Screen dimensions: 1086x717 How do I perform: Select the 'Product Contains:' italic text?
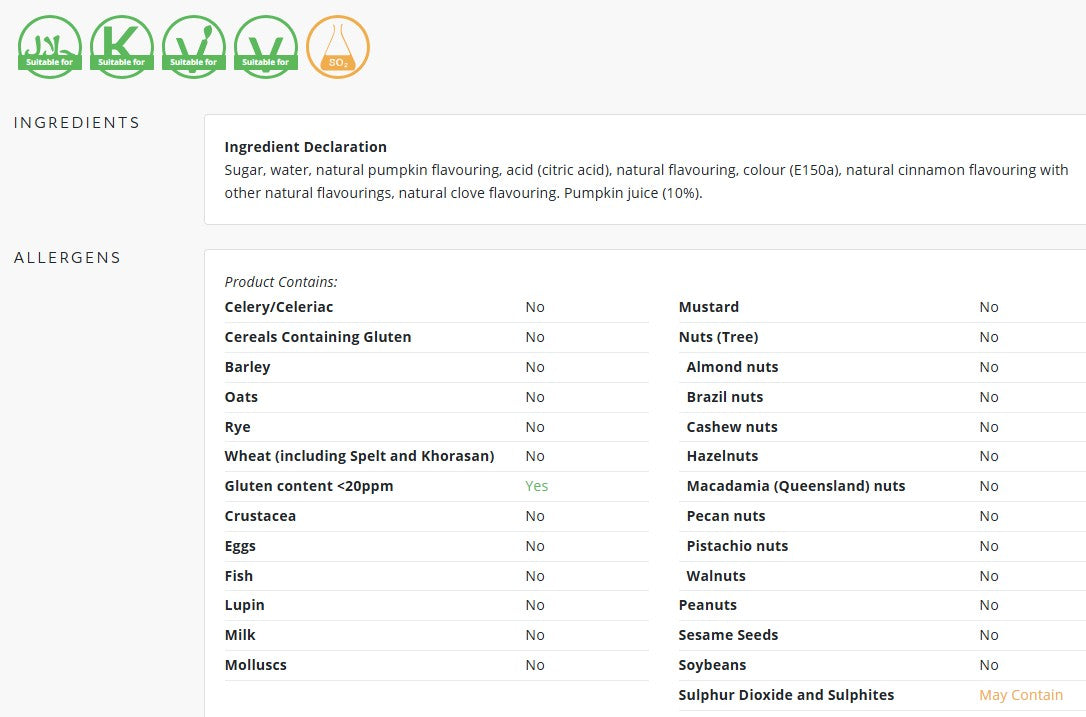tap(281, 282)
